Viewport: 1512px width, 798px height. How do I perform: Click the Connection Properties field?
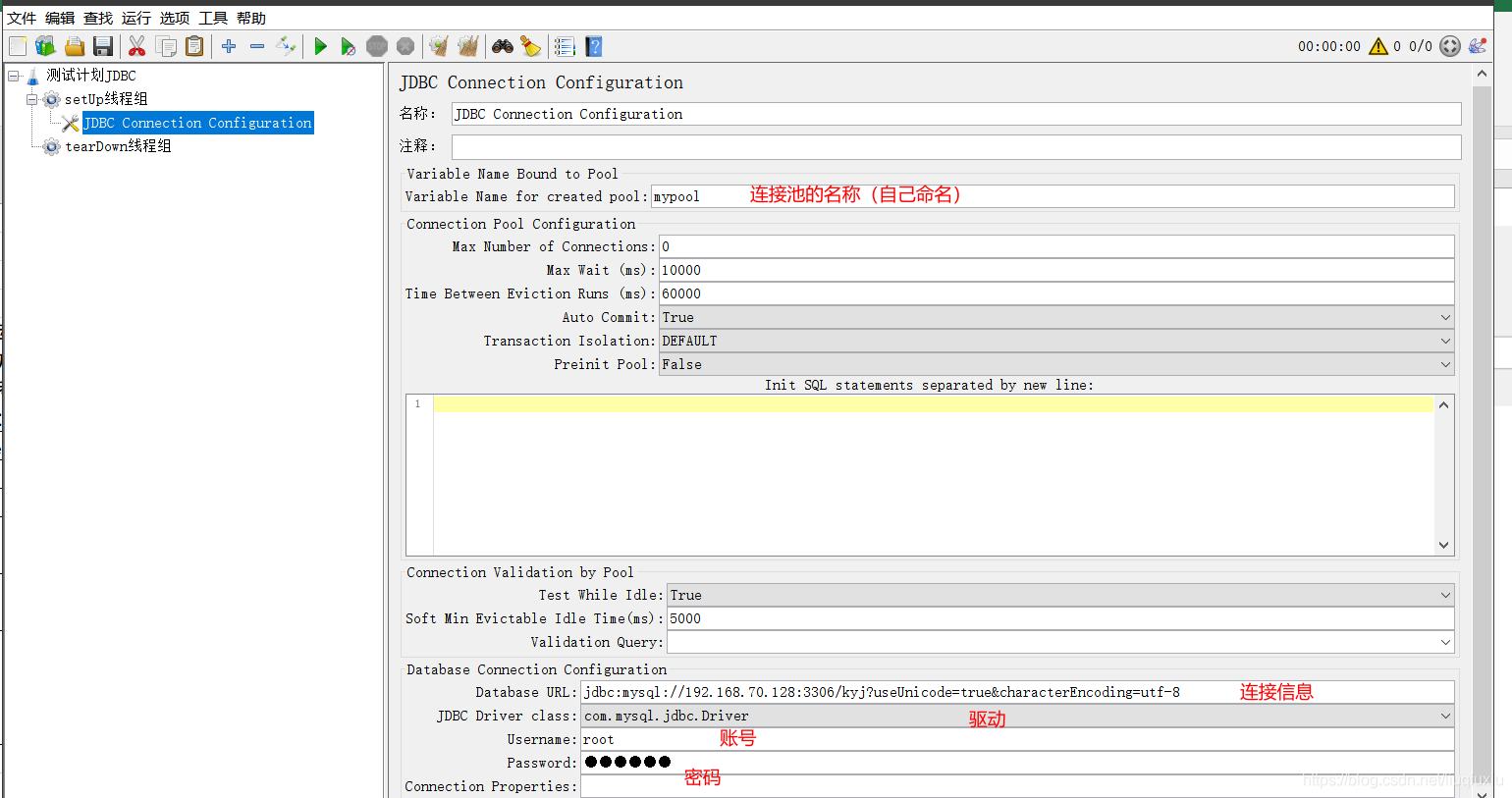1017,786
